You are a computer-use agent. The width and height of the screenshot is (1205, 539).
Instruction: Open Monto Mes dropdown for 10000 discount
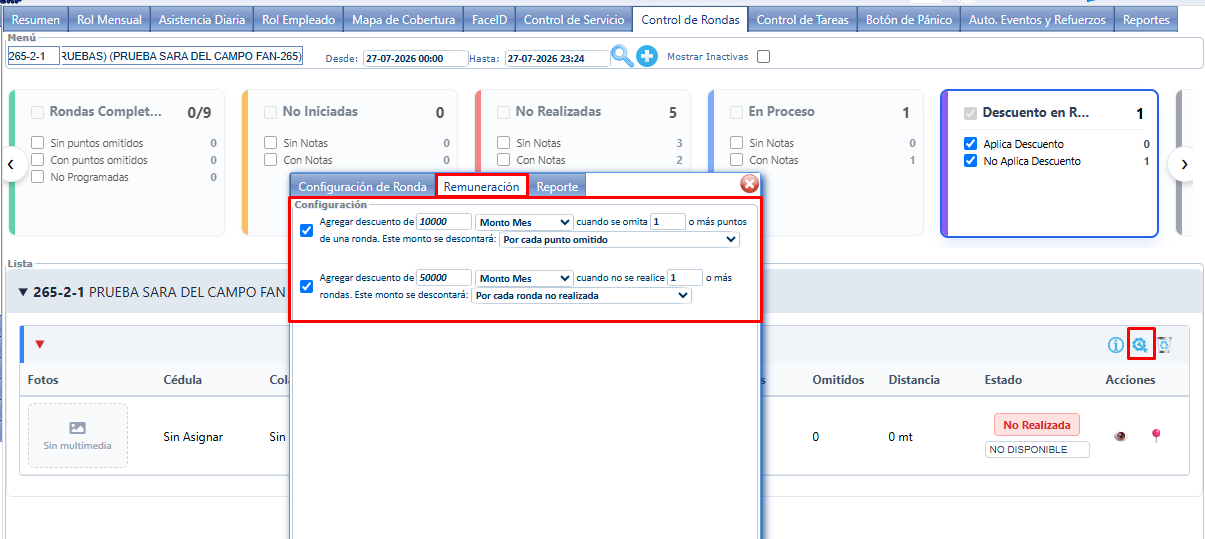(524, 222)
